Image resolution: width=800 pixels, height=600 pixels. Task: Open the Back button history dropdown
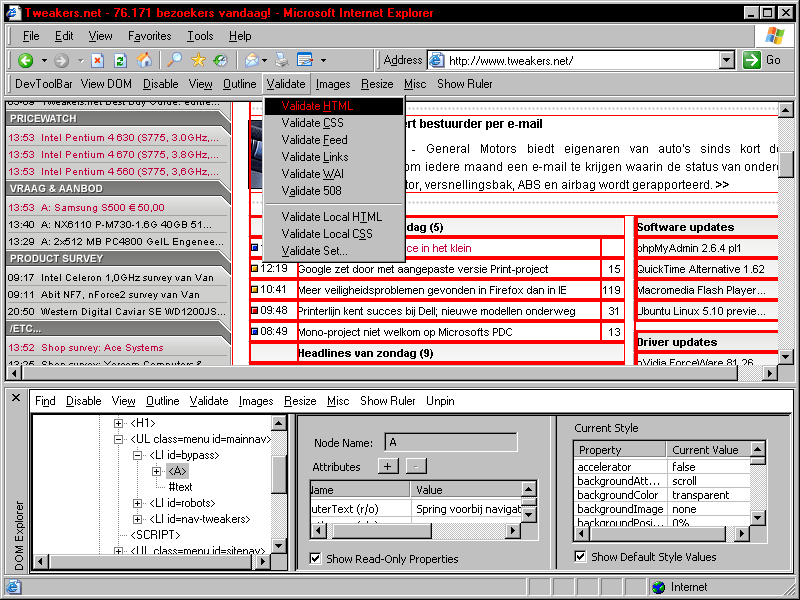[x=44, y=61]
